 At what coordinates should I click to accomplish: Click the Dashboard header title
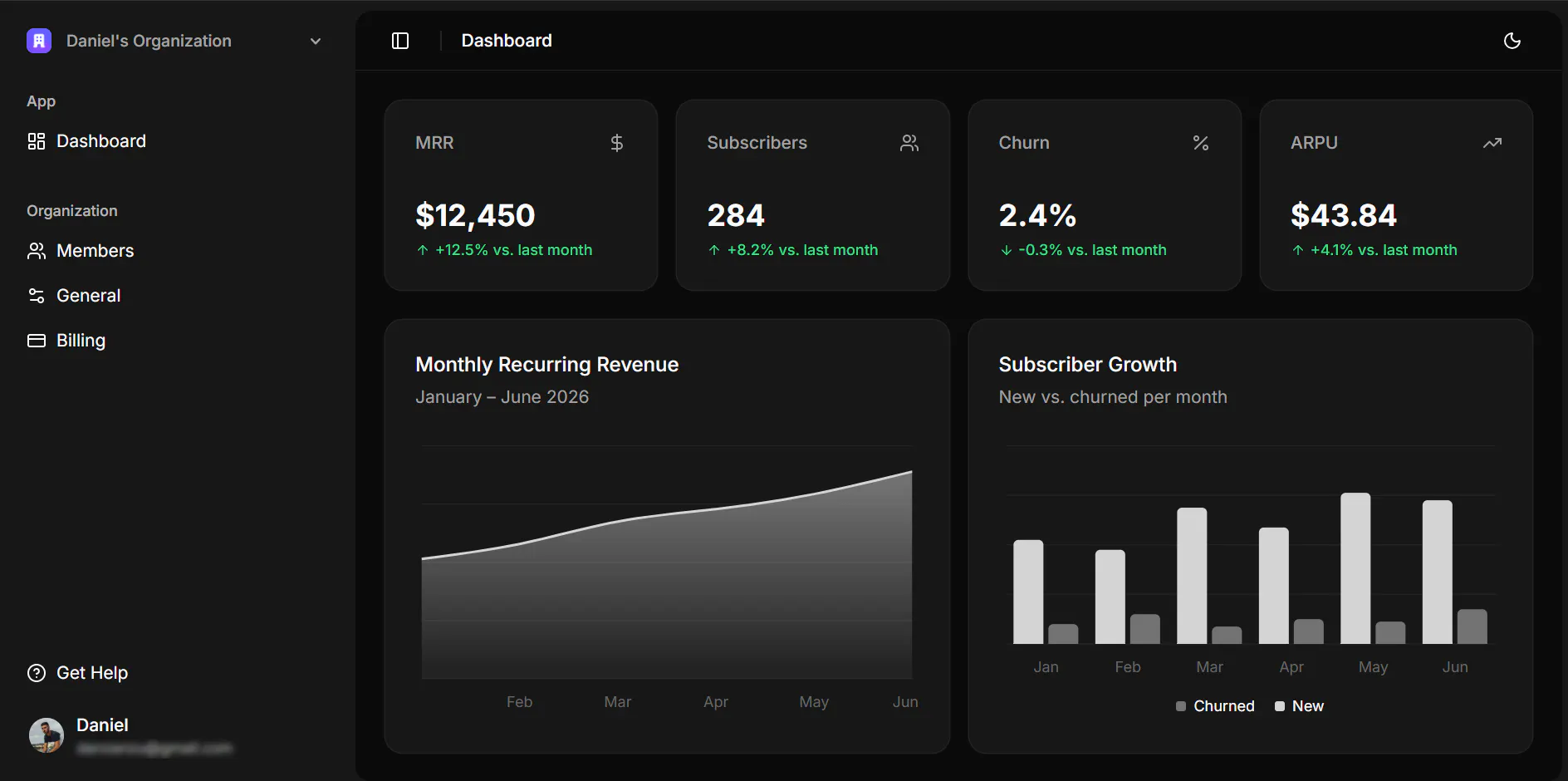(x=507, y=41)
